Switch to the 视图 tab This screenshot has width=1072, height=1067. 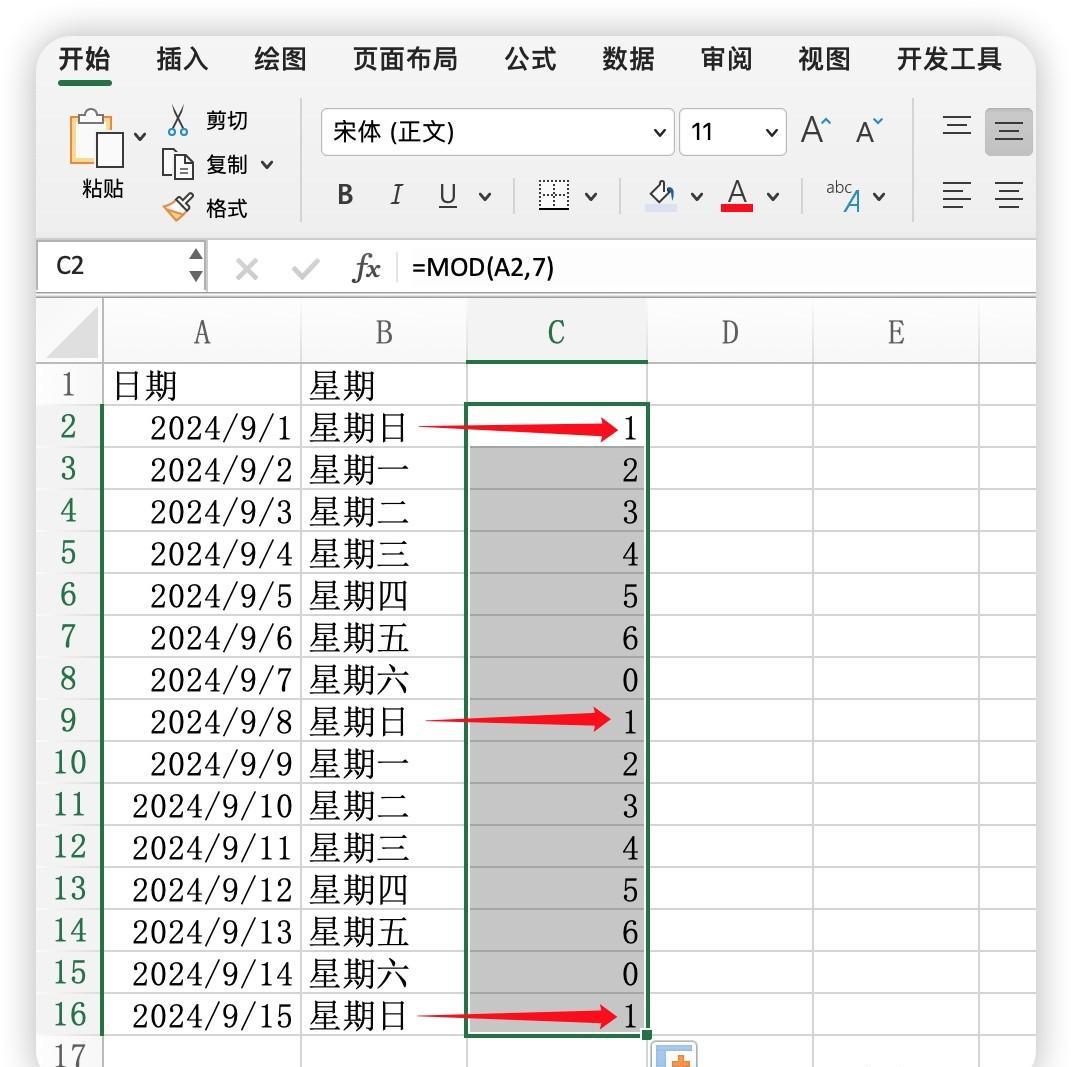tap(825, 59)
